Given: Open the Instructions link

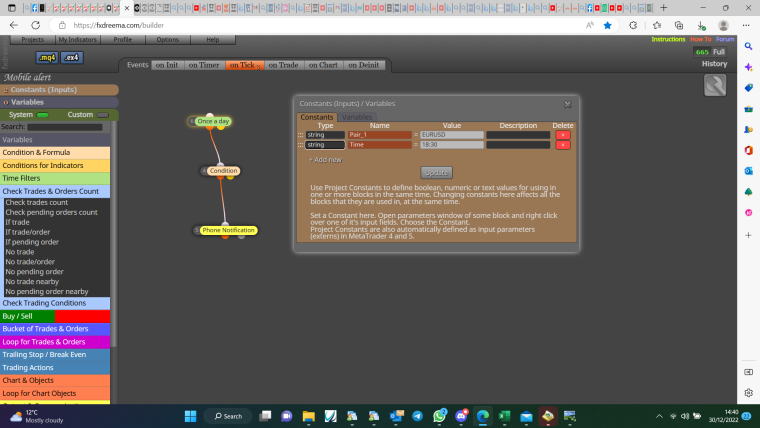Looking at the screenshot, I should coord(668,39).
